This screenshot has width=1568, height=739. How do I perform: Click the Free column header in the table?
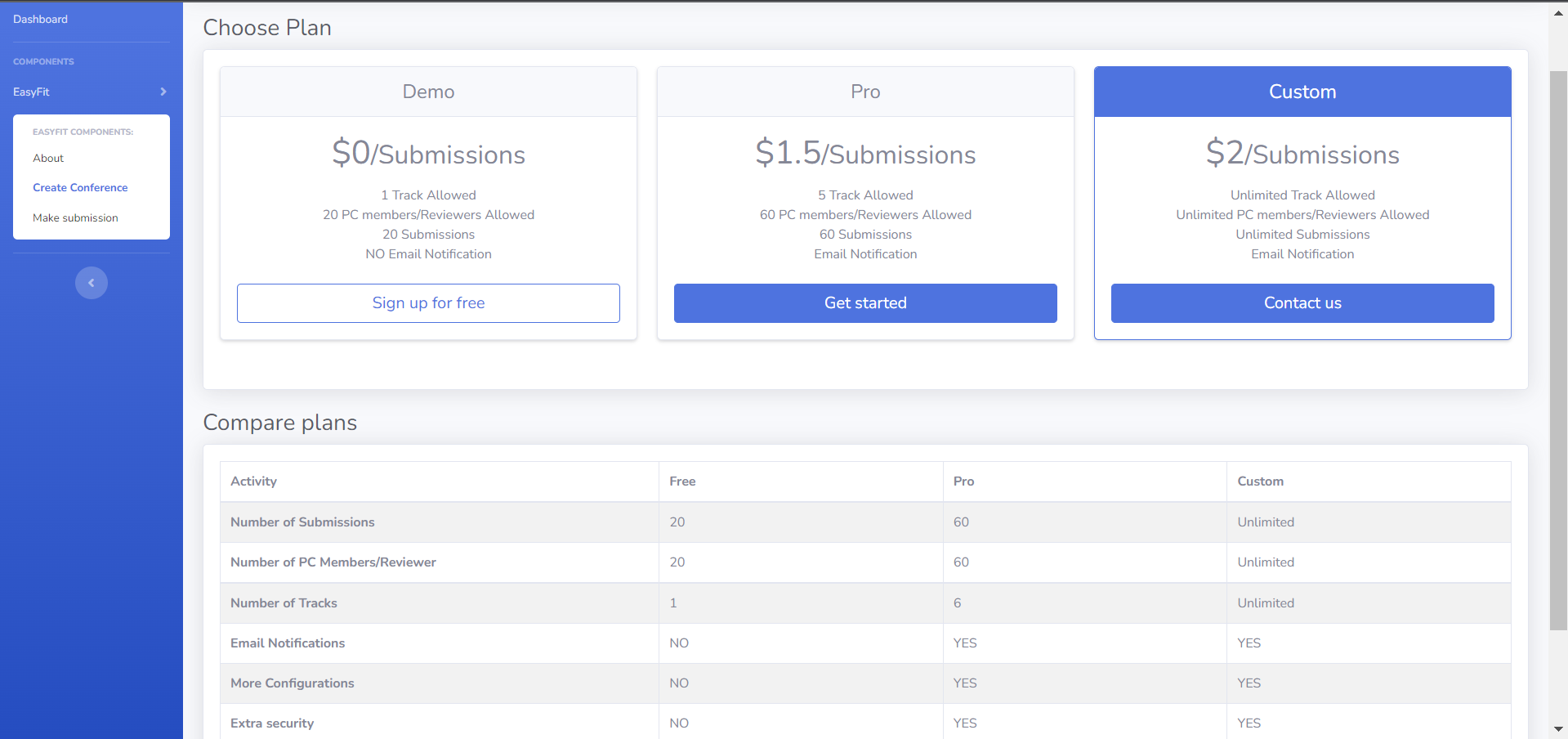coord(682,481)
